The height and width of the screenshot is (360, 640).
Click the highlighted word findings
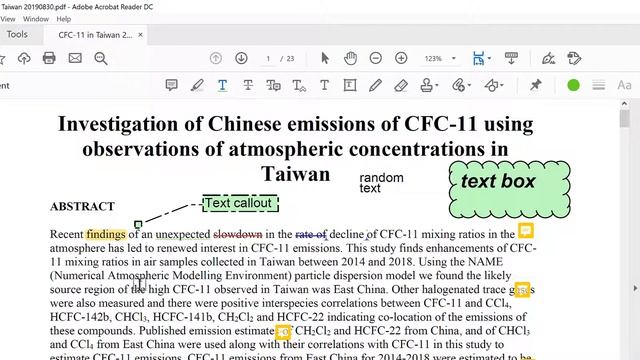[x=106, y=234]
